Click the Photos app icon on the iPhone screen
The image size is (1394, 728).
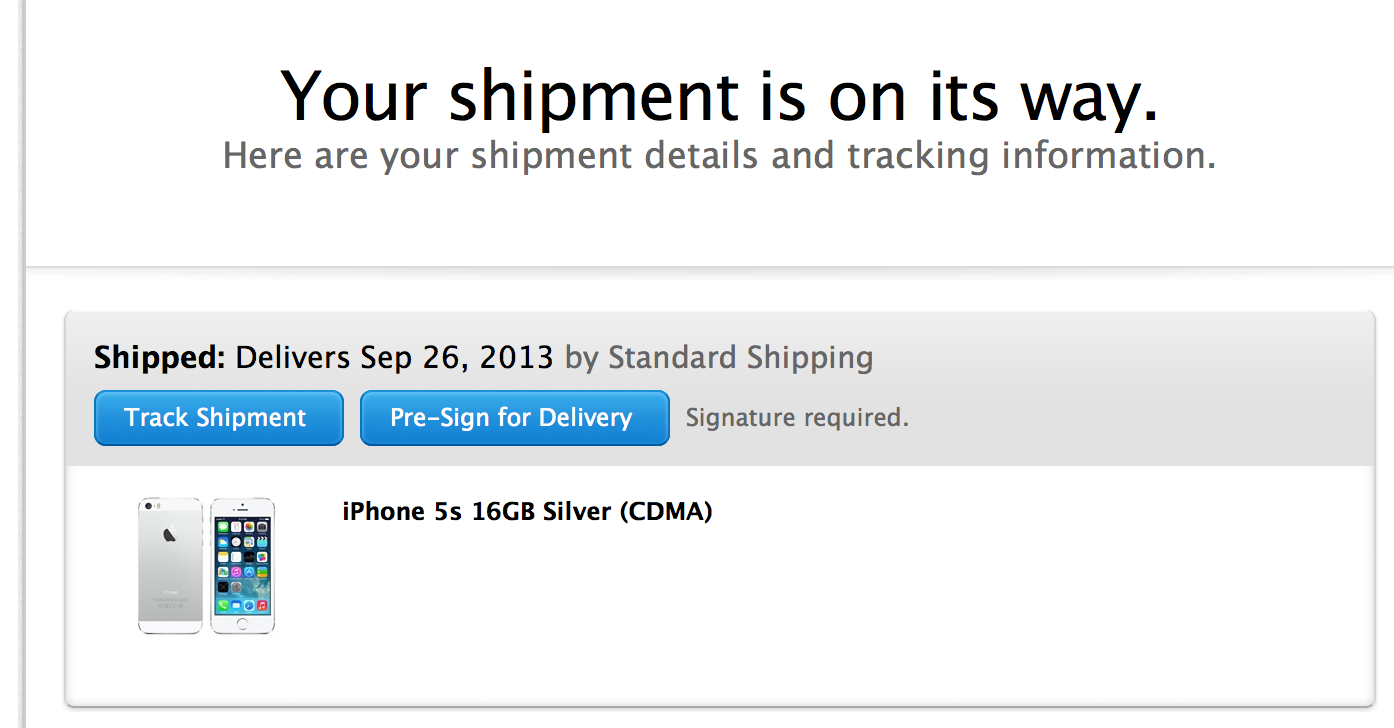[x=249, y=526]
